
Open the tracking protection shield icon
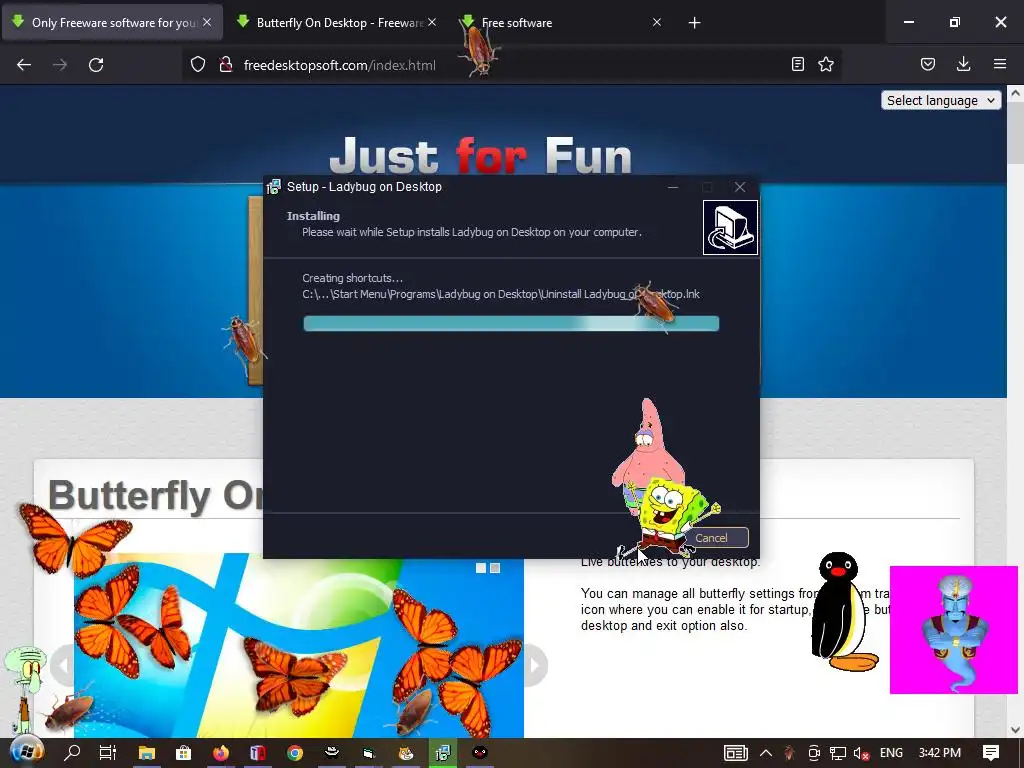pyautogui.click(x=198, y=65)
